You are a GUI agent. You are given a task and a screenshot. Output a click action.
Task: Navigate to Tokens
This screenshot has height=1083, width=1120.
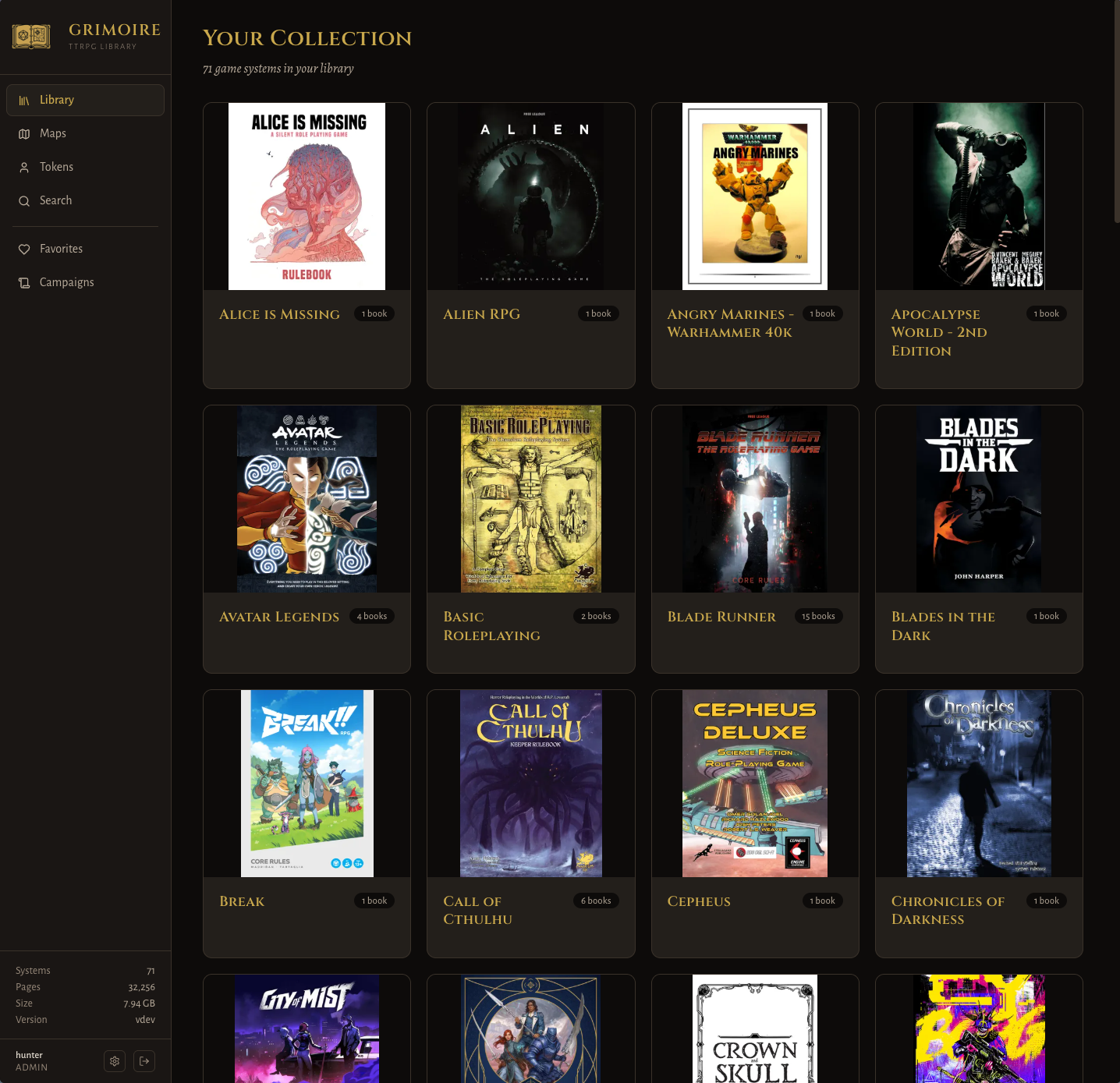tap(85, 167)
